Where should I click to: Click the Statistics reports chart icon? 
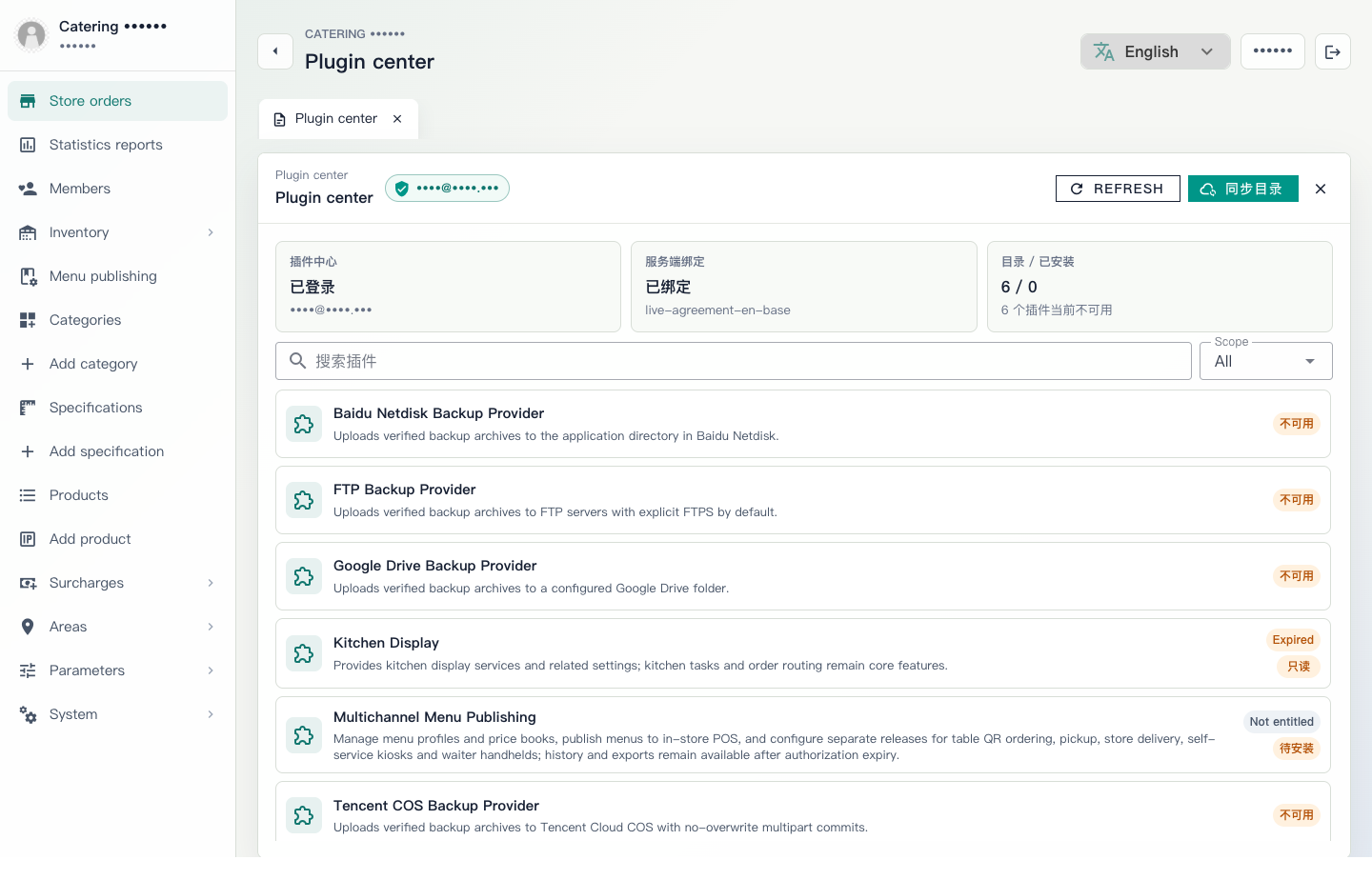coord(28,145)
